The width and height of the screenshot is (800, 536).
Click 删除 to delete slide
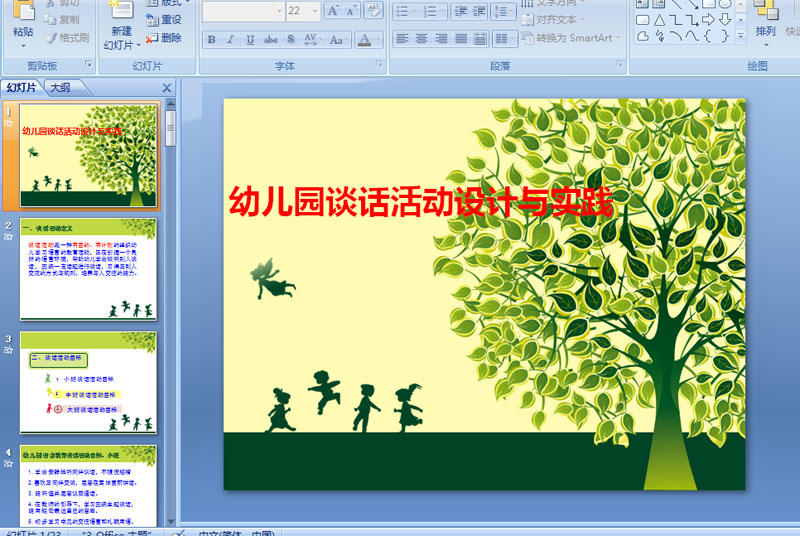(164, 38)
